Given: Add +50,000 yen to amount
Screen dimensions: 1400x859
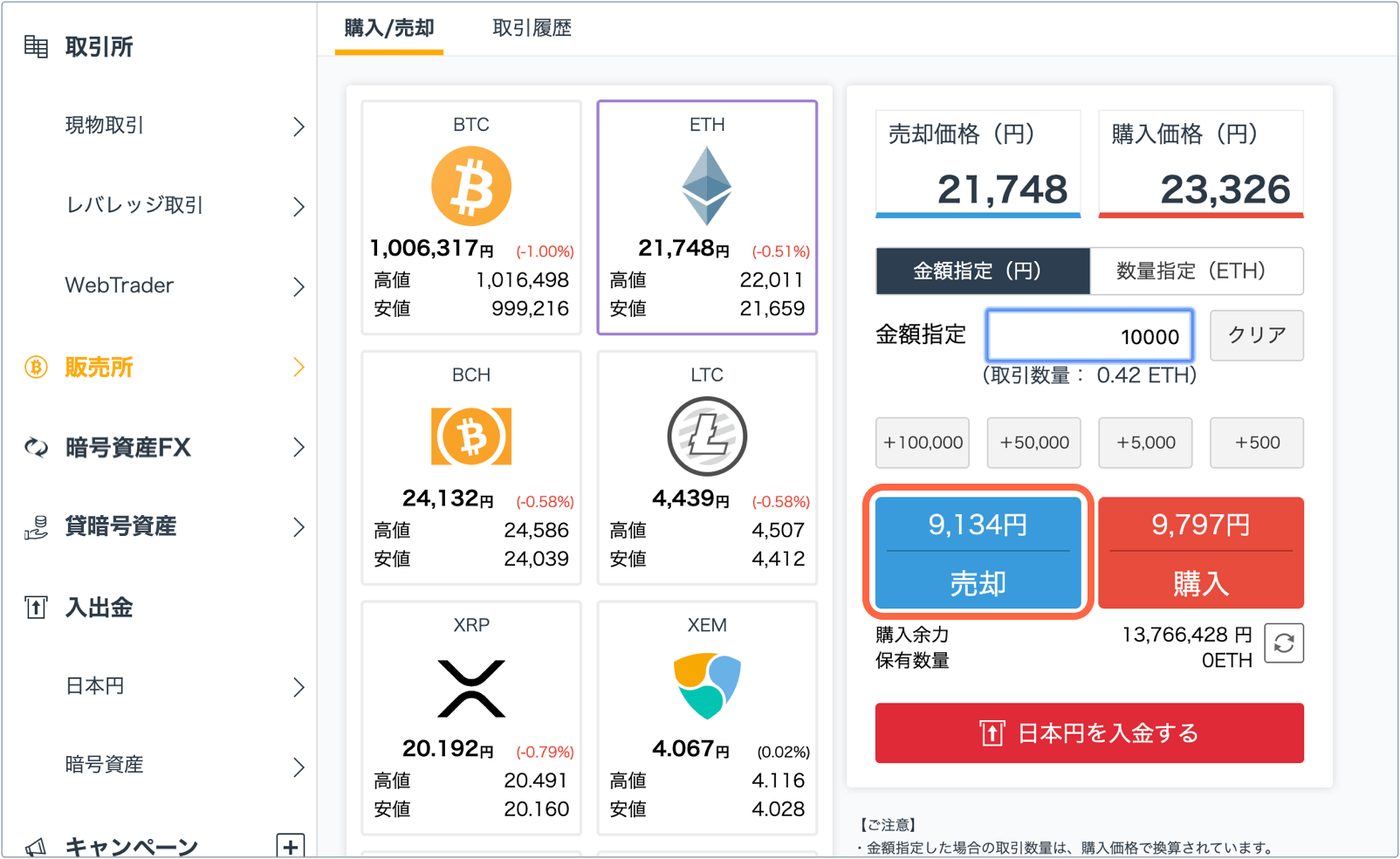Looking at the screenshot, I should (x=1034, y=443).
